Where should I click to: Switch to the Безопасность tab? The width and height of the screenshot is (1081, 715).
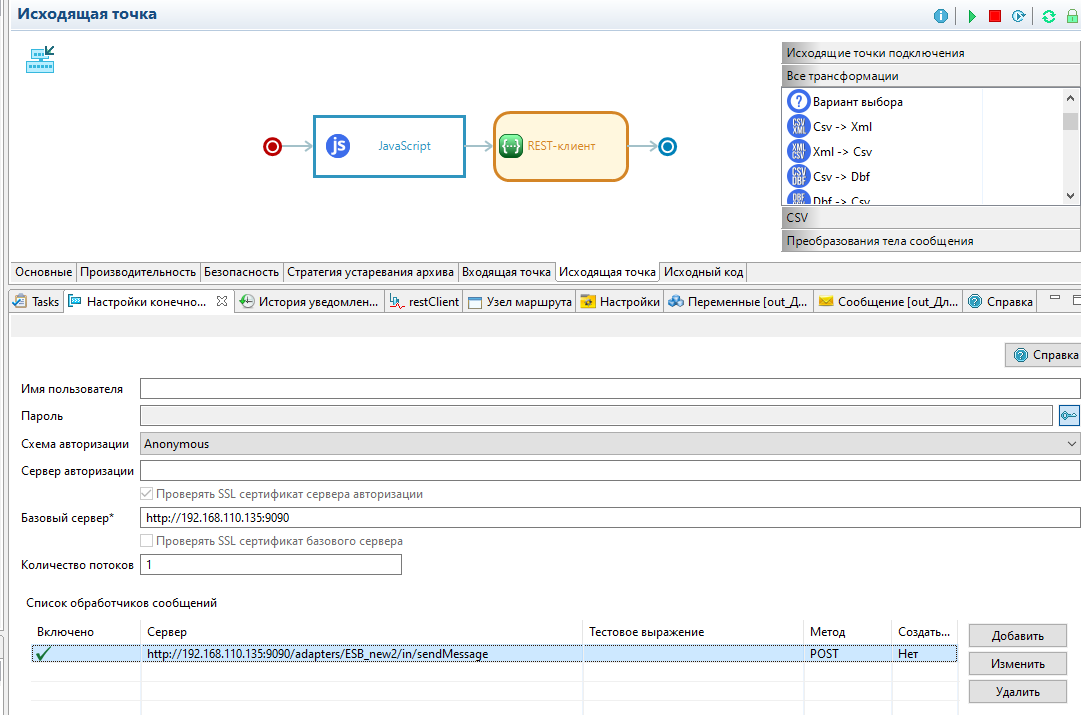241,272
